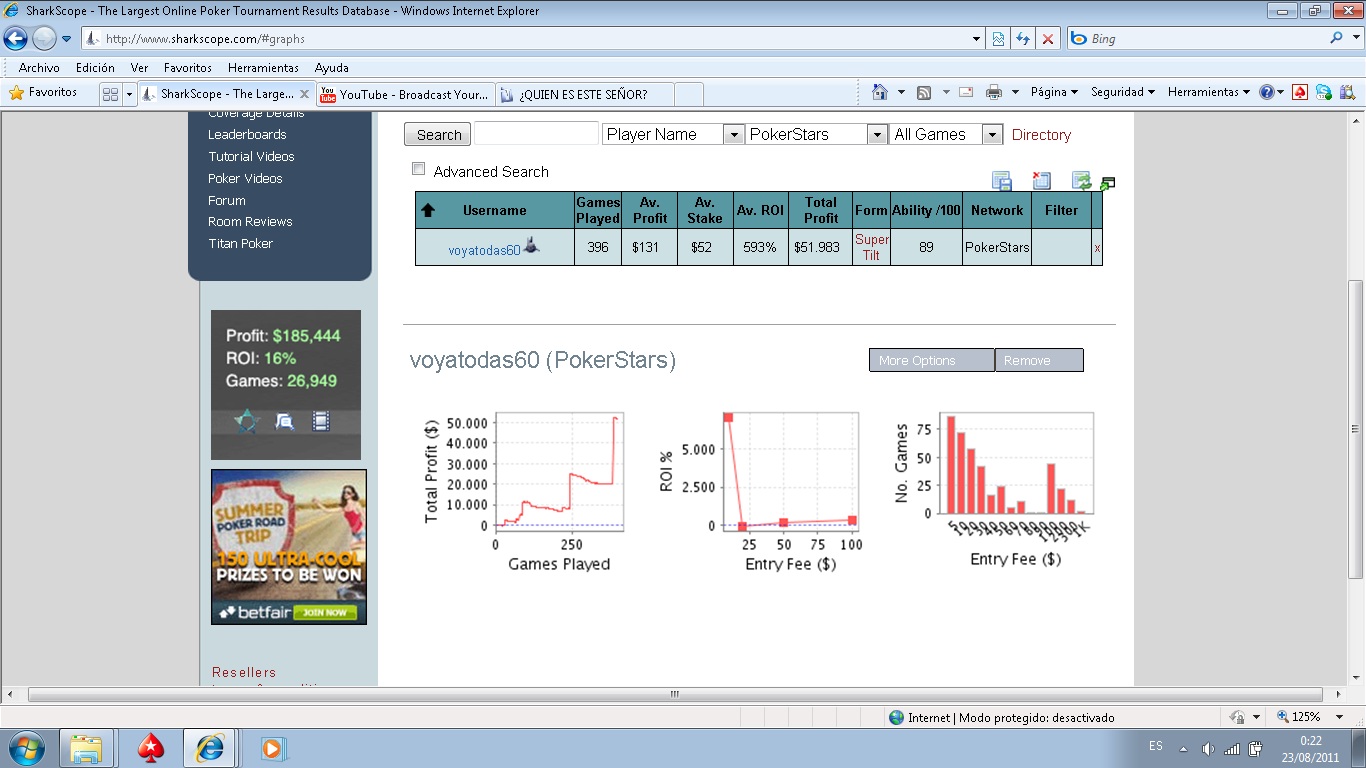Screen dimensions: 1366x768
Task: Open the PokerStars network dropdown
Action: [x=877, y=134]
